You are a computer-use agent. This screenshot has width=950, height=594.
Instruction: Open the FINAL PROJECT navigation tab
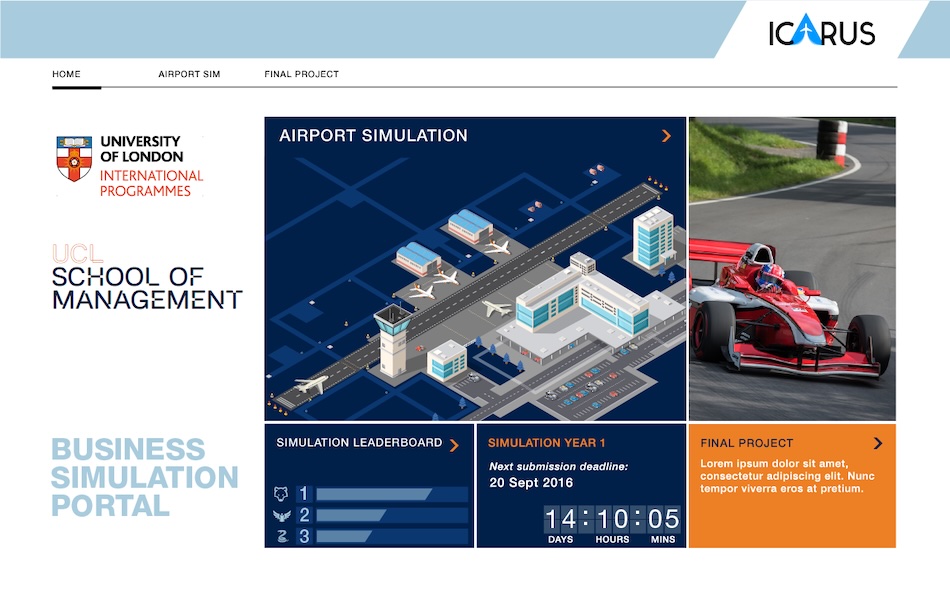coord(301,74)
